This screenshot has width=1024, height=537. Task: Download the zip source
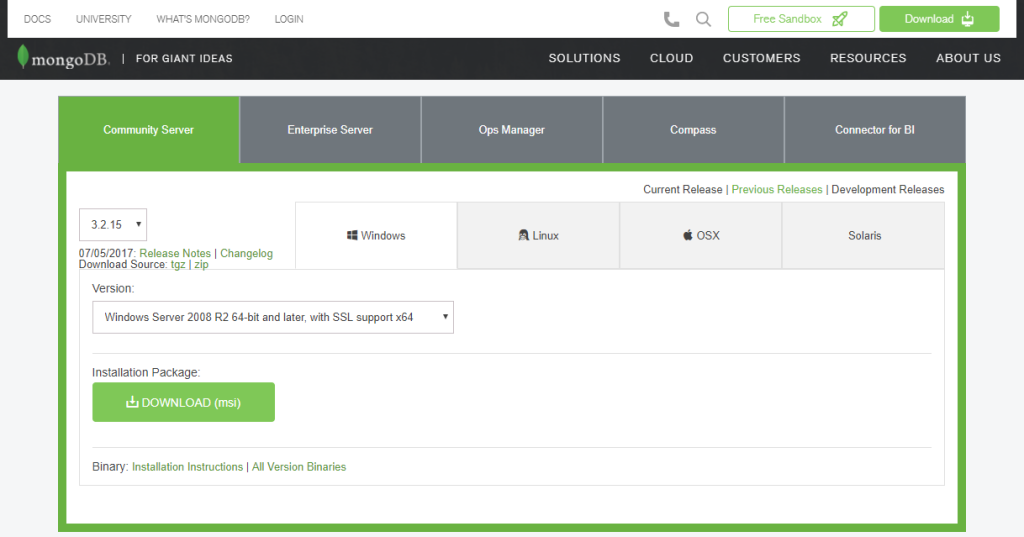pyautogui.click(x=201, y=265)
